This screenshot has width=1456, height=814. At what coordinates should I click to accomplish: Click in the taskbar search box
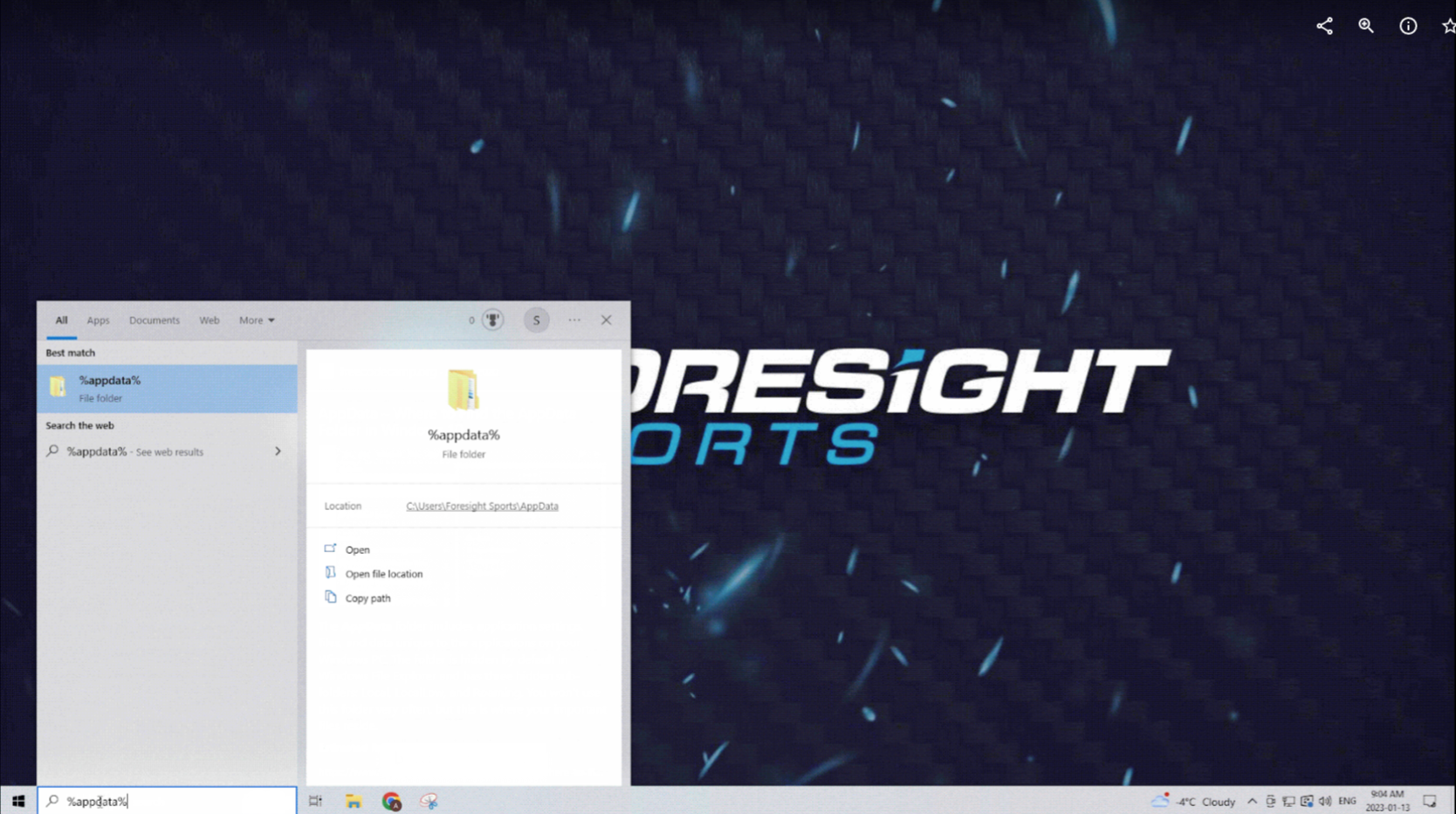(167, 801)
